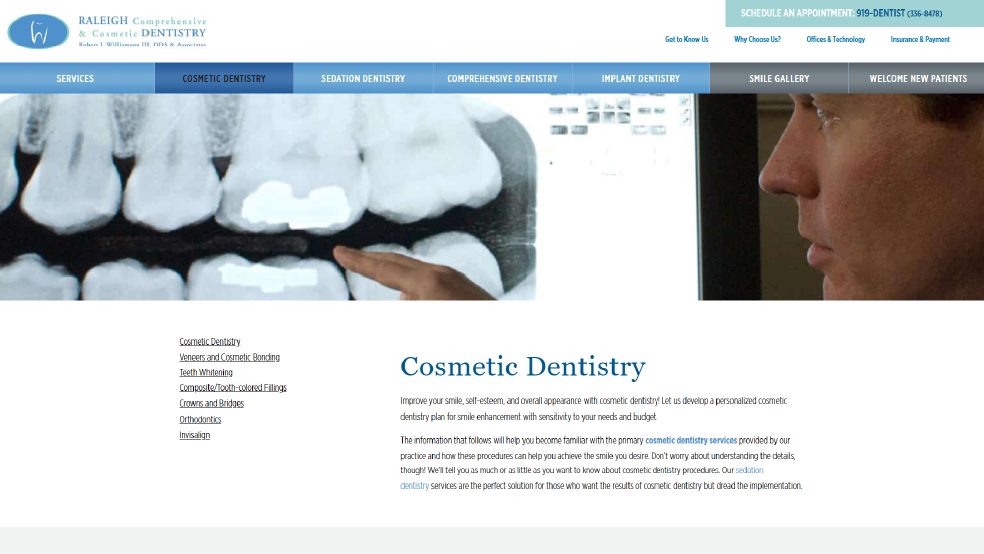Screen dimensions: 984x554
Task: Click the Invisalign sidebar link
Action: click(x=194, y=435)
